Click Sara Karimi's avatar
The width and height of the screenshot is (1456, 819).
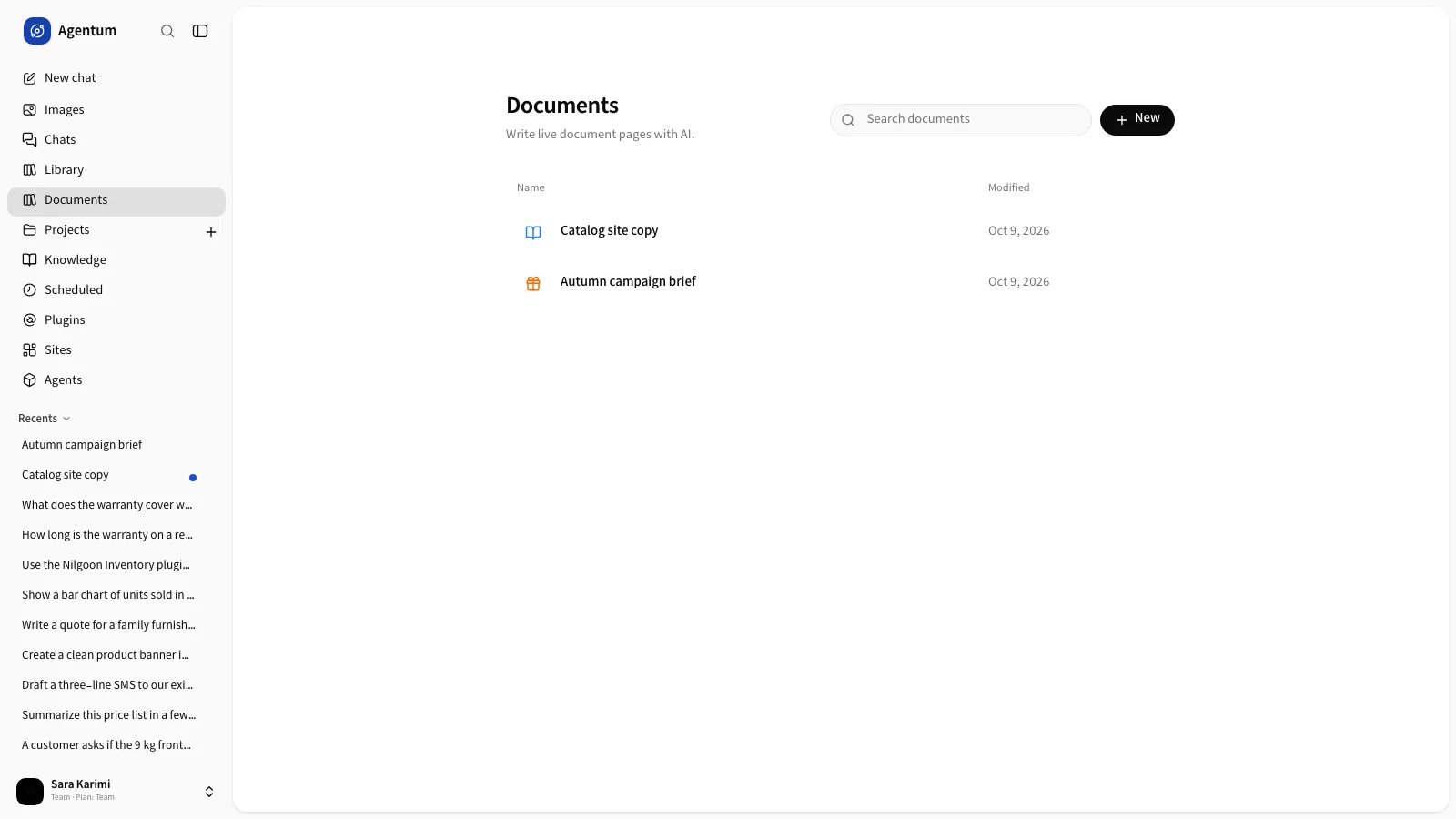tap(30, 792)
